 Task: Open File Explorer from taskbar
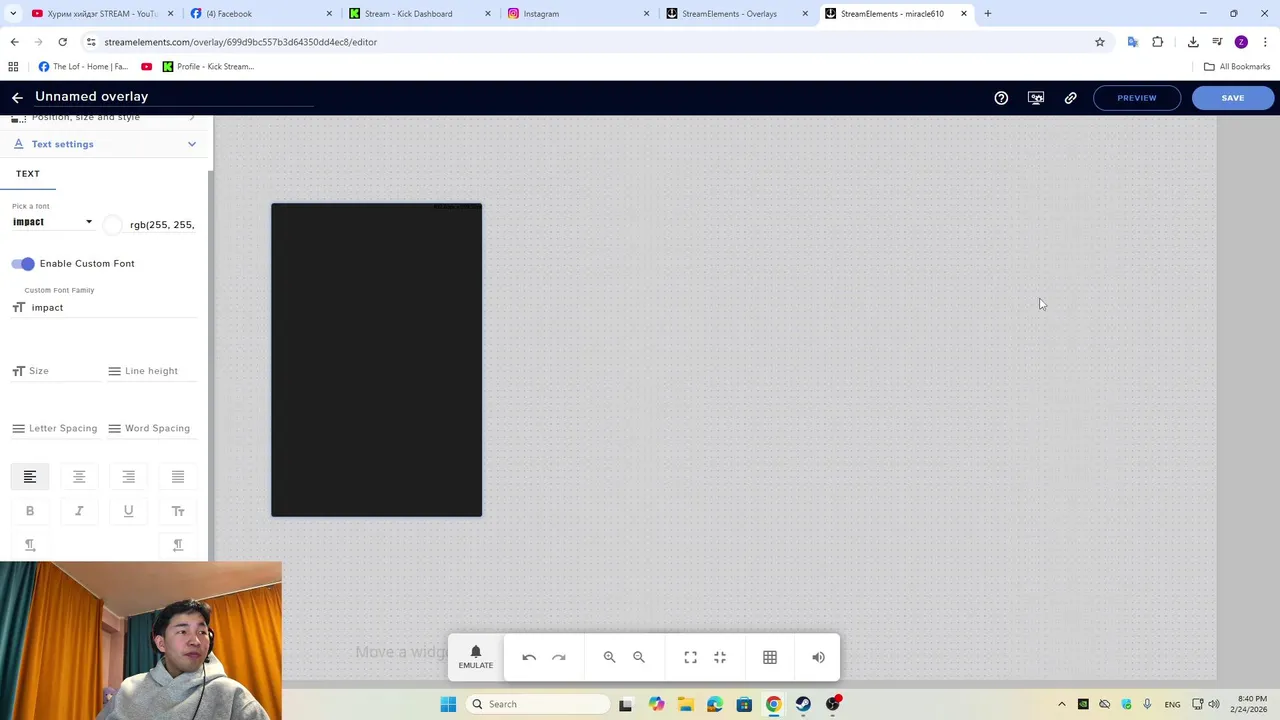tap(685, 704)
